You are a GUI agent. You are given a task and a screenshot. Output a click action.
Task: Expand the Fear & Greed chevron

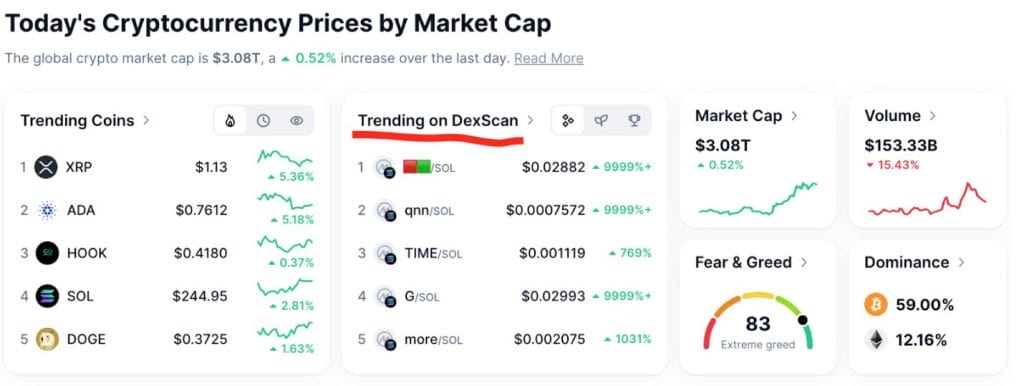coord(804,263)
